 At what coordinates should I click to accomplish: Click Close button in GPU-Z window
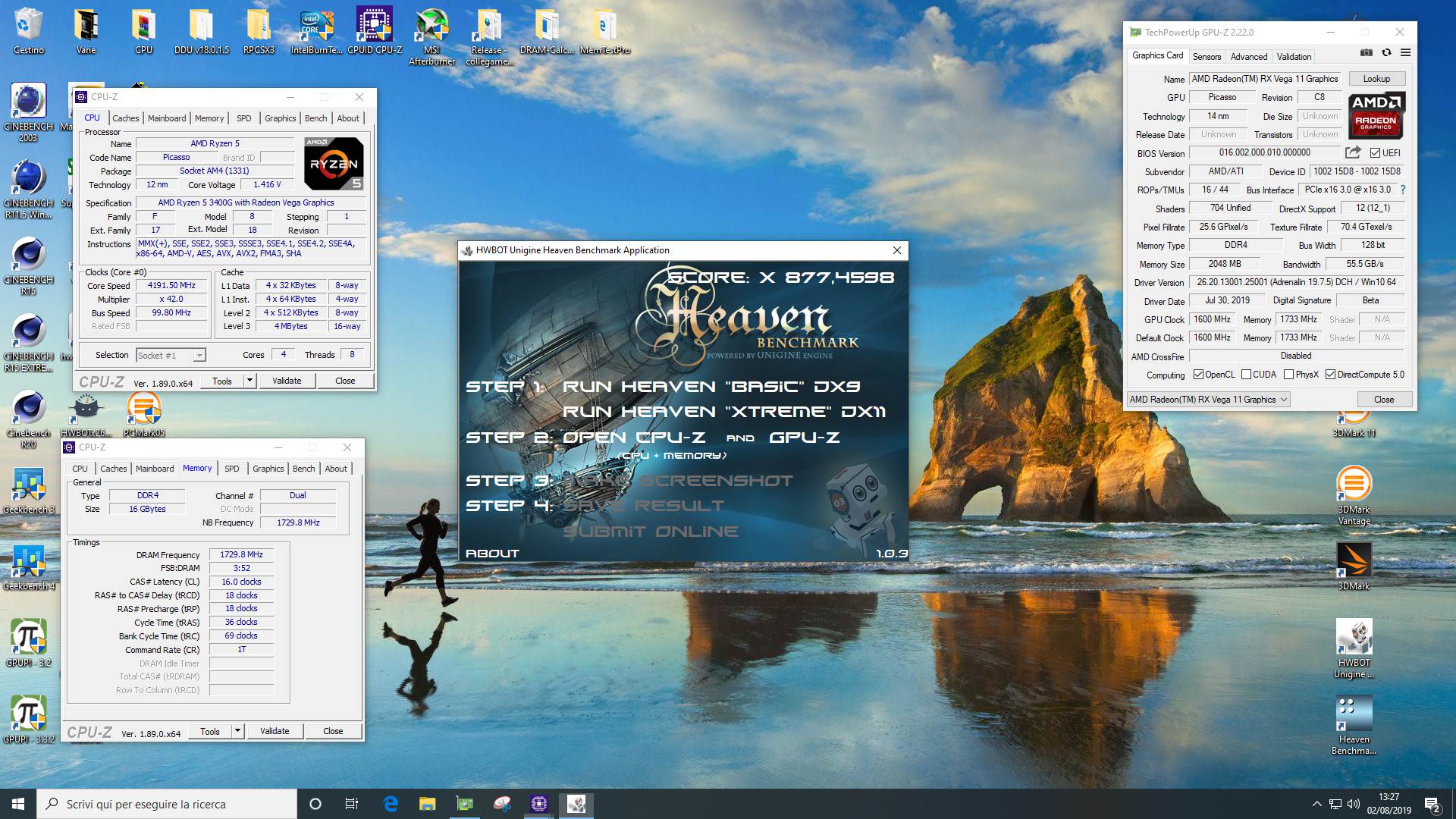1384,400
